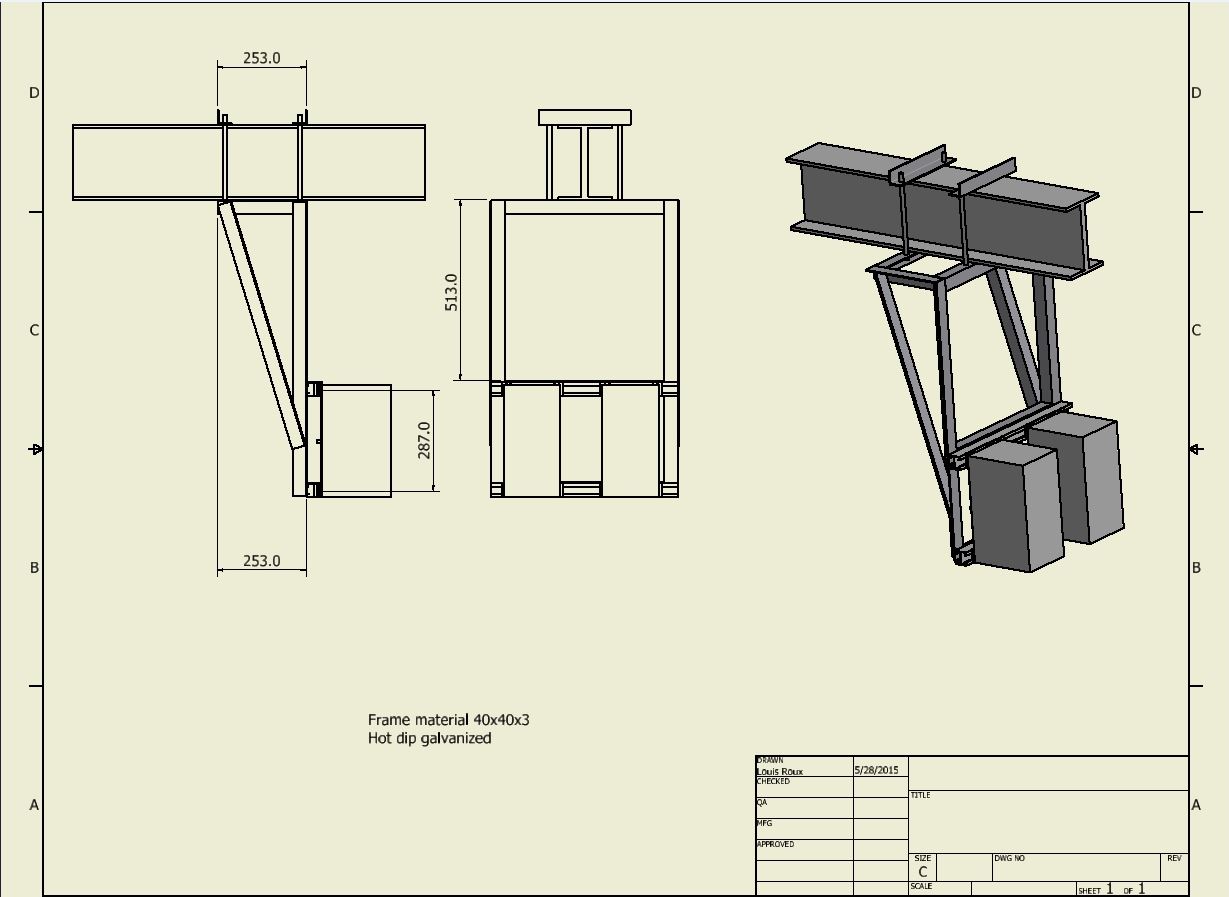Click zone letter B on the right border
1229x897 pixels.
pyautogui.click(x=1196, y=568)
